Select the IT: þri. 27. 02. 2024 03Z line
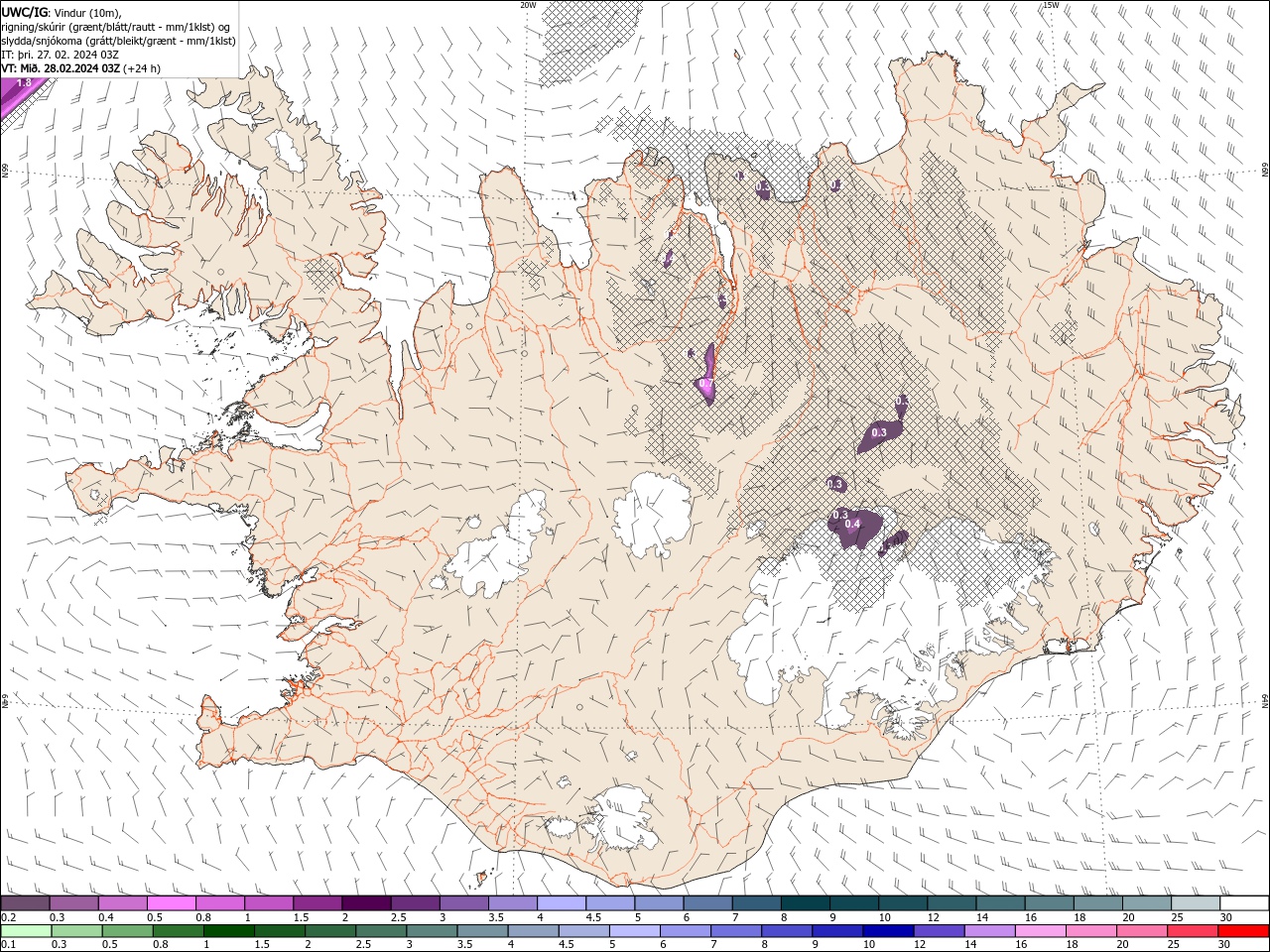 tap(61, 55)
